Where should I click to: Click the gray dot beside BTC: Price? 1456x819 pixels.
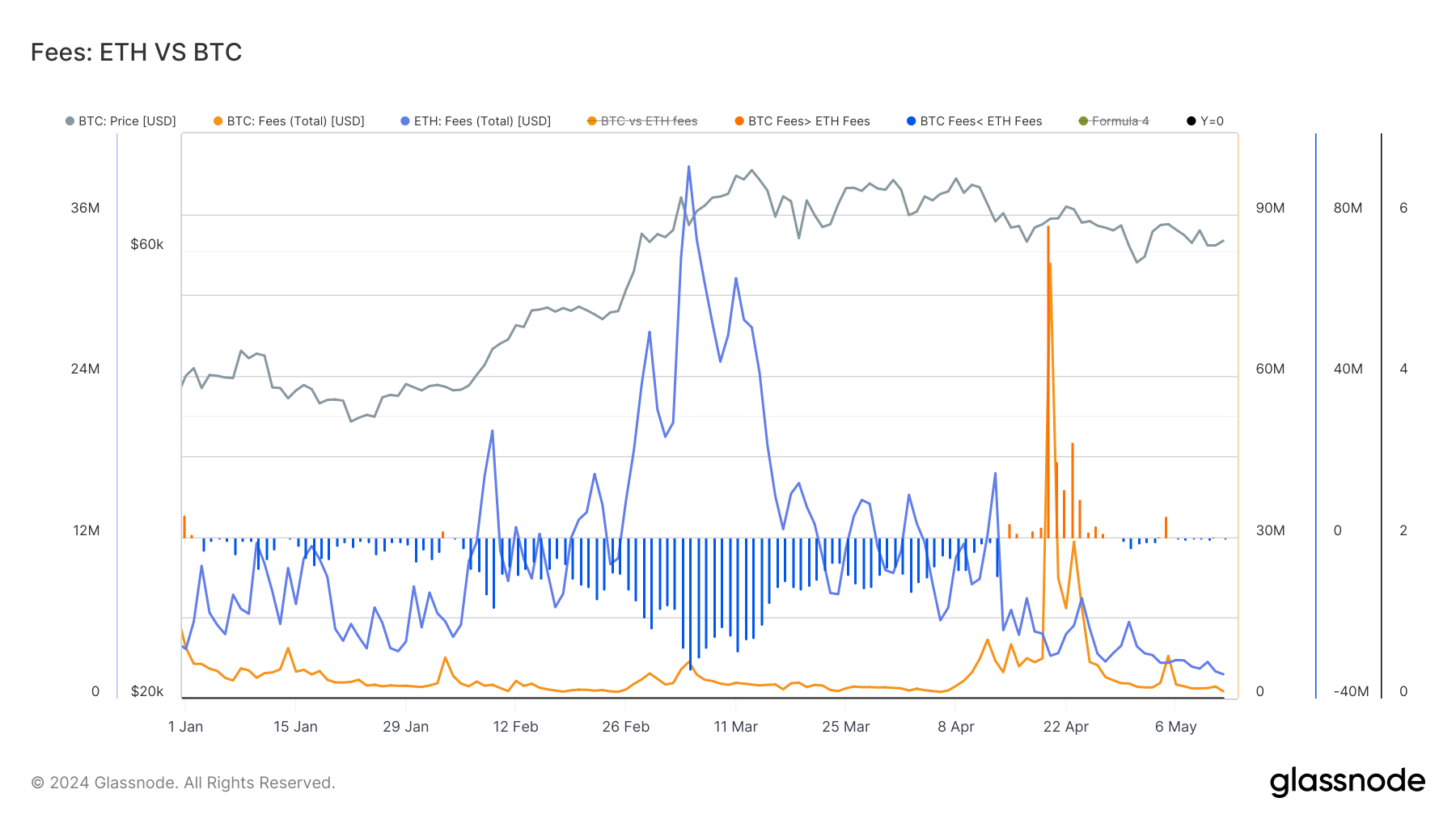click(x=70, y=121)
